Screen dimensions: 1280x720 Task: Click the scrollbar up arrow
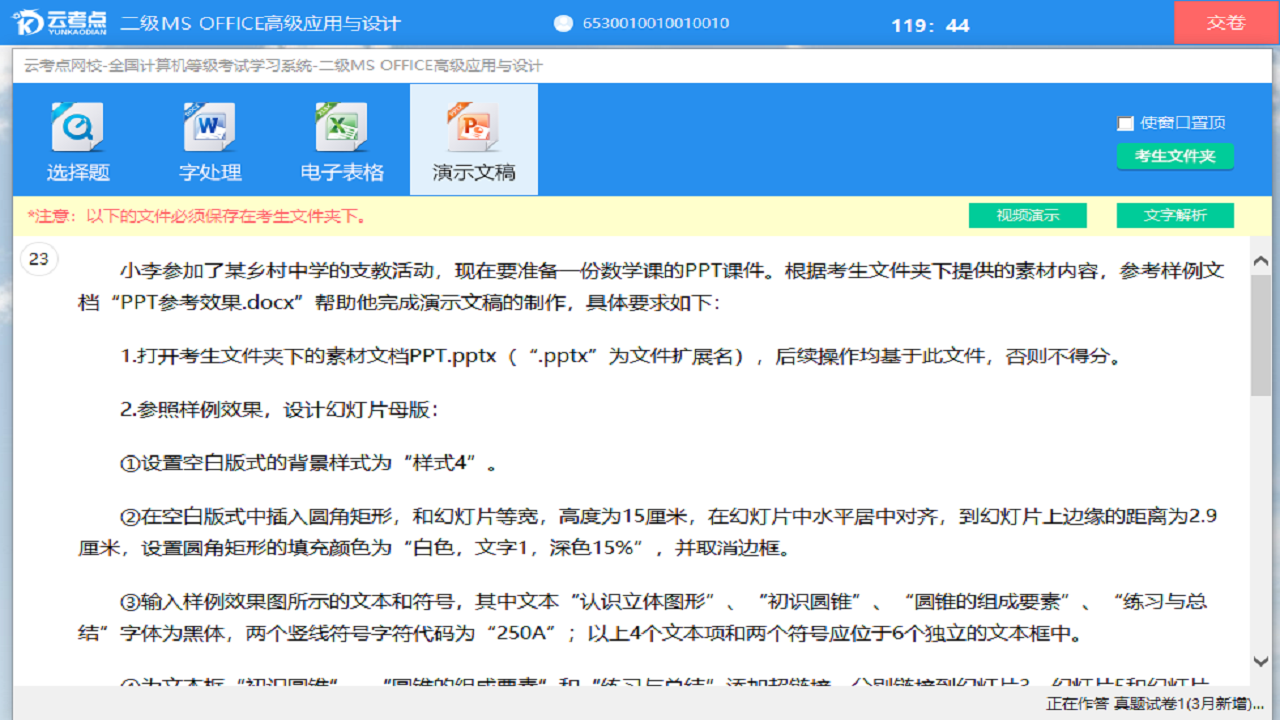[1262, 258]
